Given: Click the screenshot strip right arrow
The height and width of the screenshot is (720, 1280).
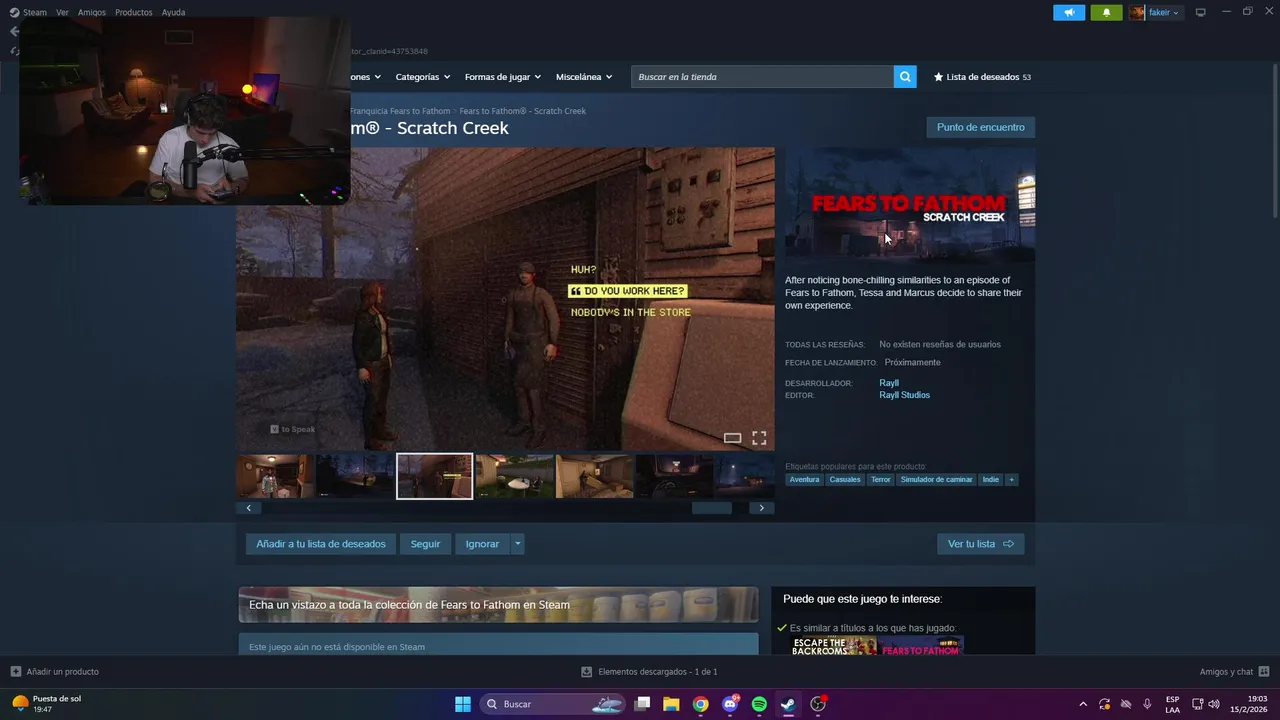Looking at the screenshot, I should pos(761,508).
